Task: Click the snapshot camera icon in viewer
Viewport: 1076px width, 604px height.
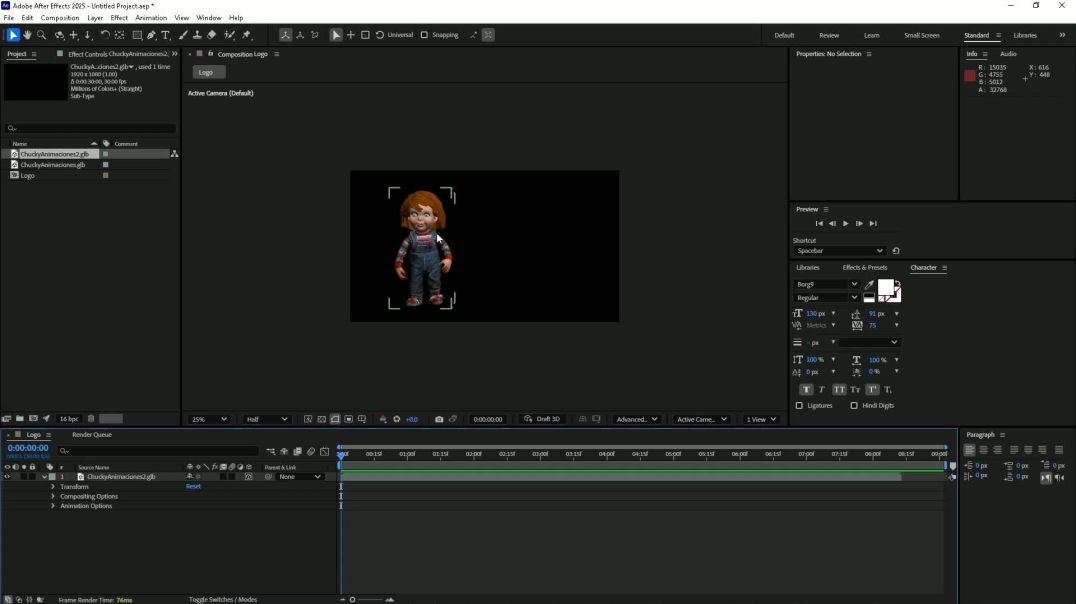Action: 439,419
